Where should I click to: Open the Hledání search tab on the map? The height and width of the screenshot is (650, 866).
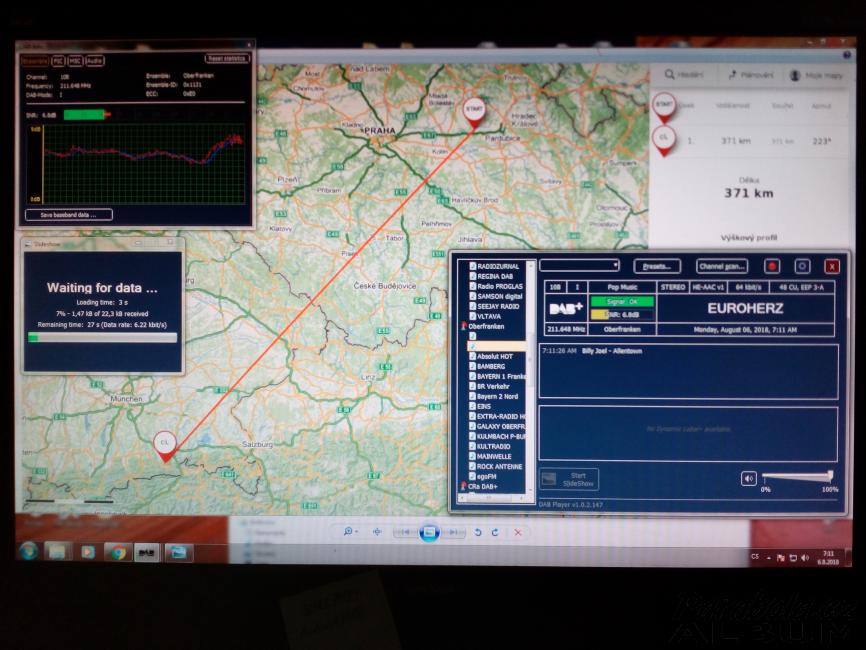[x=684, y=75]
